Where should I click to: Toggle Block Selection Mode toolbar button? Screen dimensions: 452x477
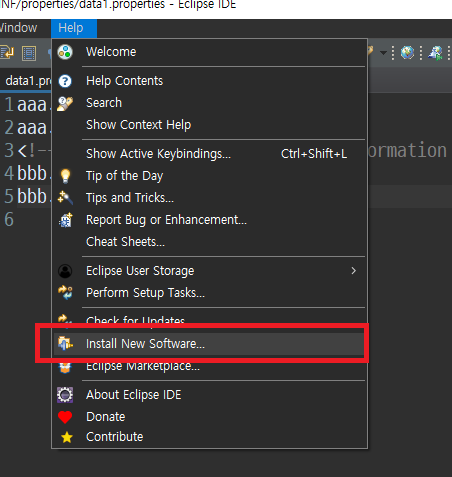click(x=29, y=53)
